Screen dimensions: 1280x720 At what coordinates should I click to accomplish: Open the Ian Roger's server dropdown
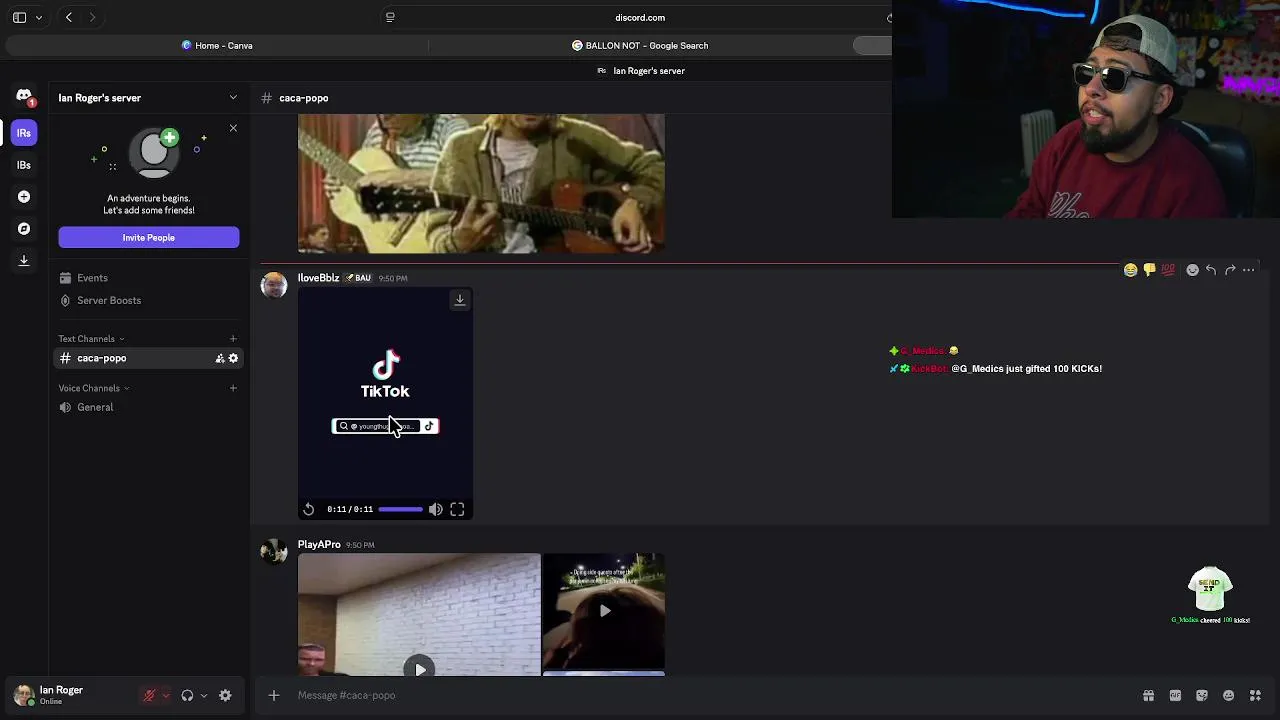(233, 98)
